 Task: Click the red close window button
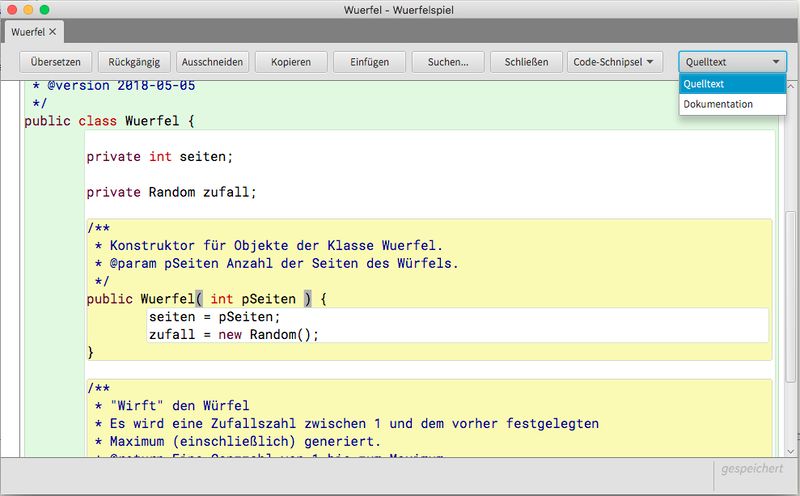point(12,9)
